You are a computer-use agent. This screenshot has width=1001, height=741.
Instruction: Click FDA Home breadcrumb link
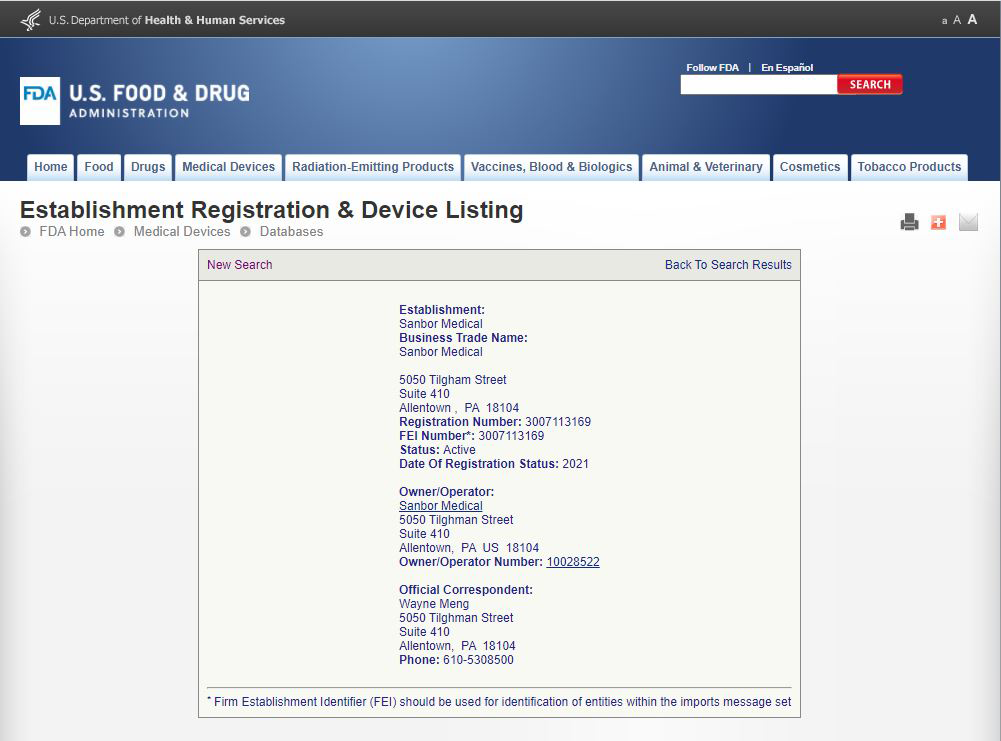coord(72,232)
